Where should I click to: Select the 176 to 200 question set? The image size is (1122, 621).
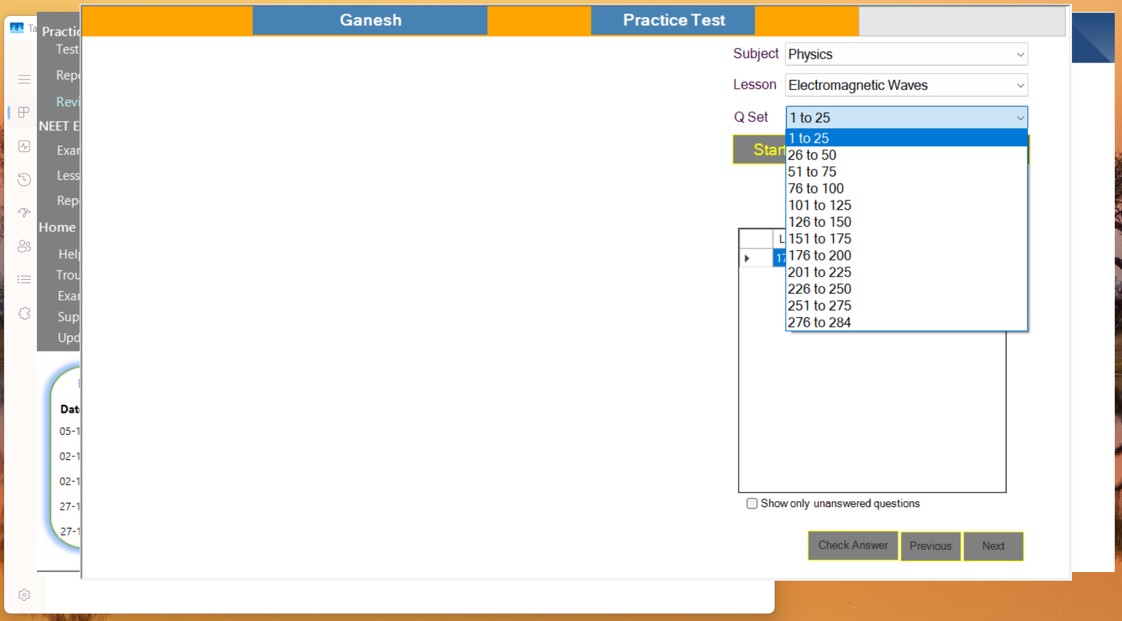coord(819,255)
